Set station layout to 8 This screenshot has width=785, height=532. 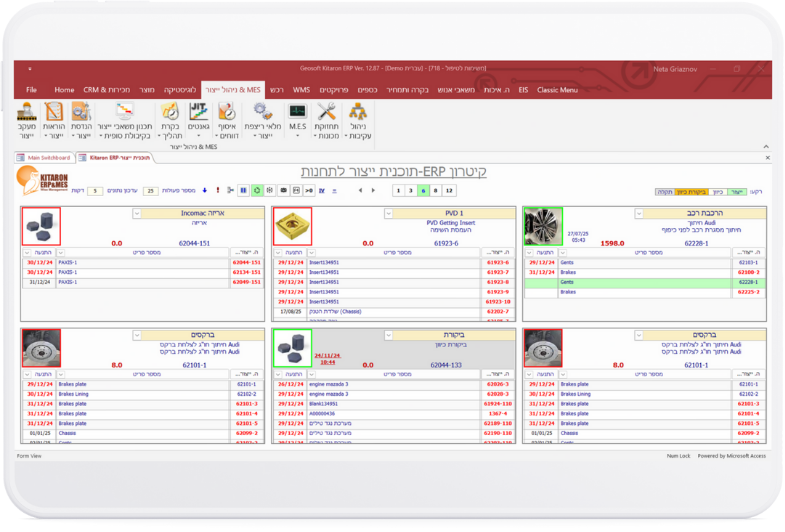(436, 191)
